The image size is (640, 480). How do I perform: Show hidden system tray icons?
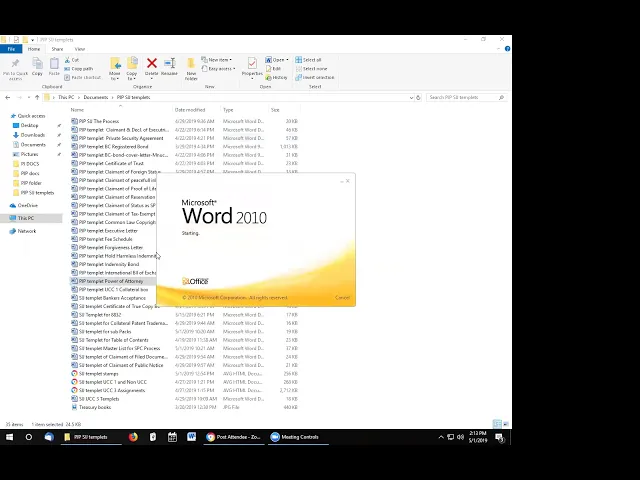pos(441,437)
